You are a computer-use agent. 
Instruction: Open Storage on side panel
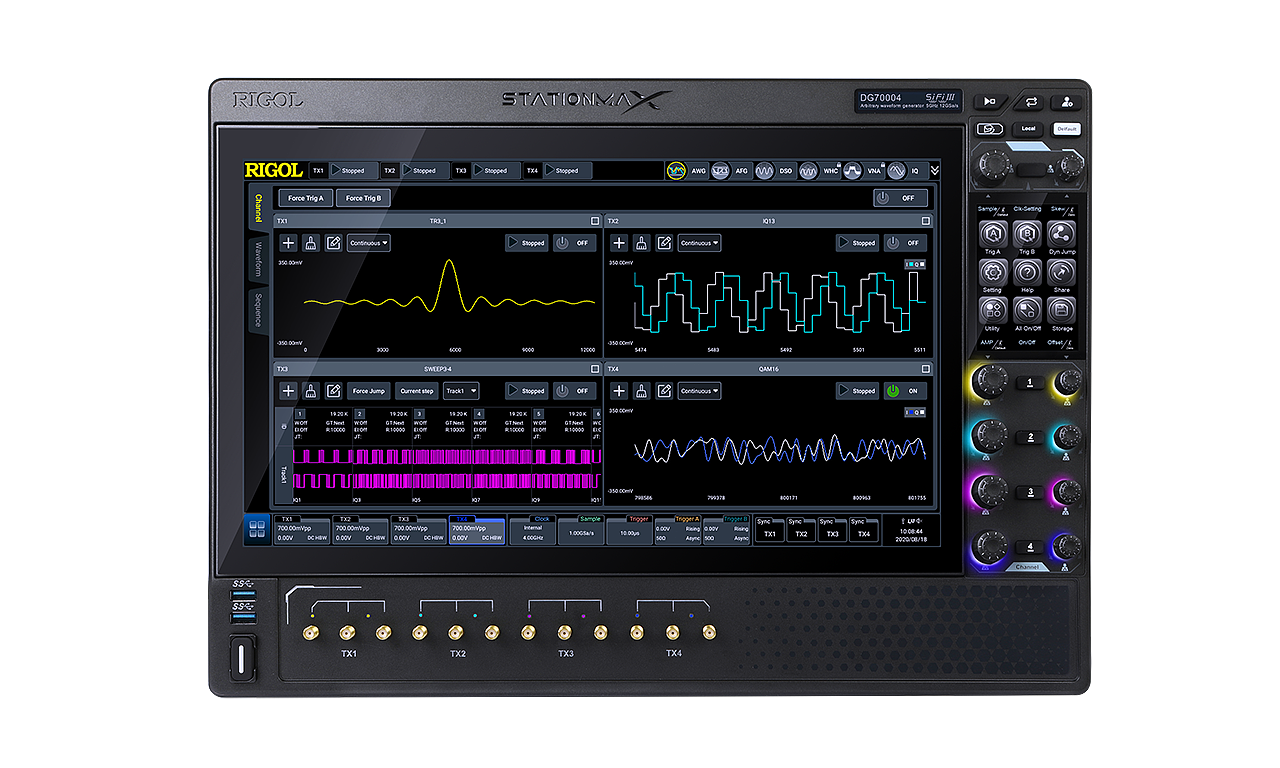[x=1062, y=310]
